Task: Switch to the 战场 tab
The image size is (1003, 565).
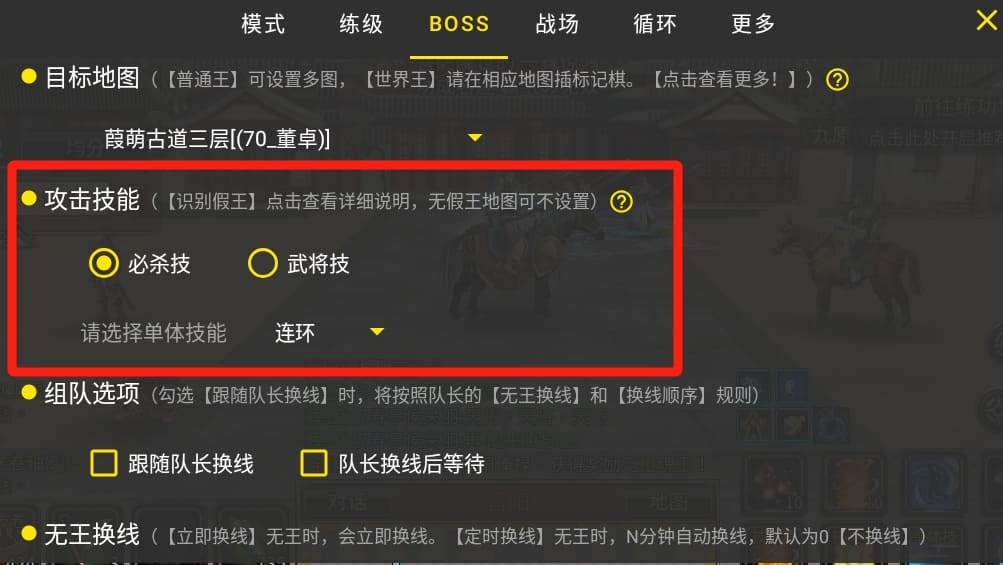Action: (x=557, y=24)
